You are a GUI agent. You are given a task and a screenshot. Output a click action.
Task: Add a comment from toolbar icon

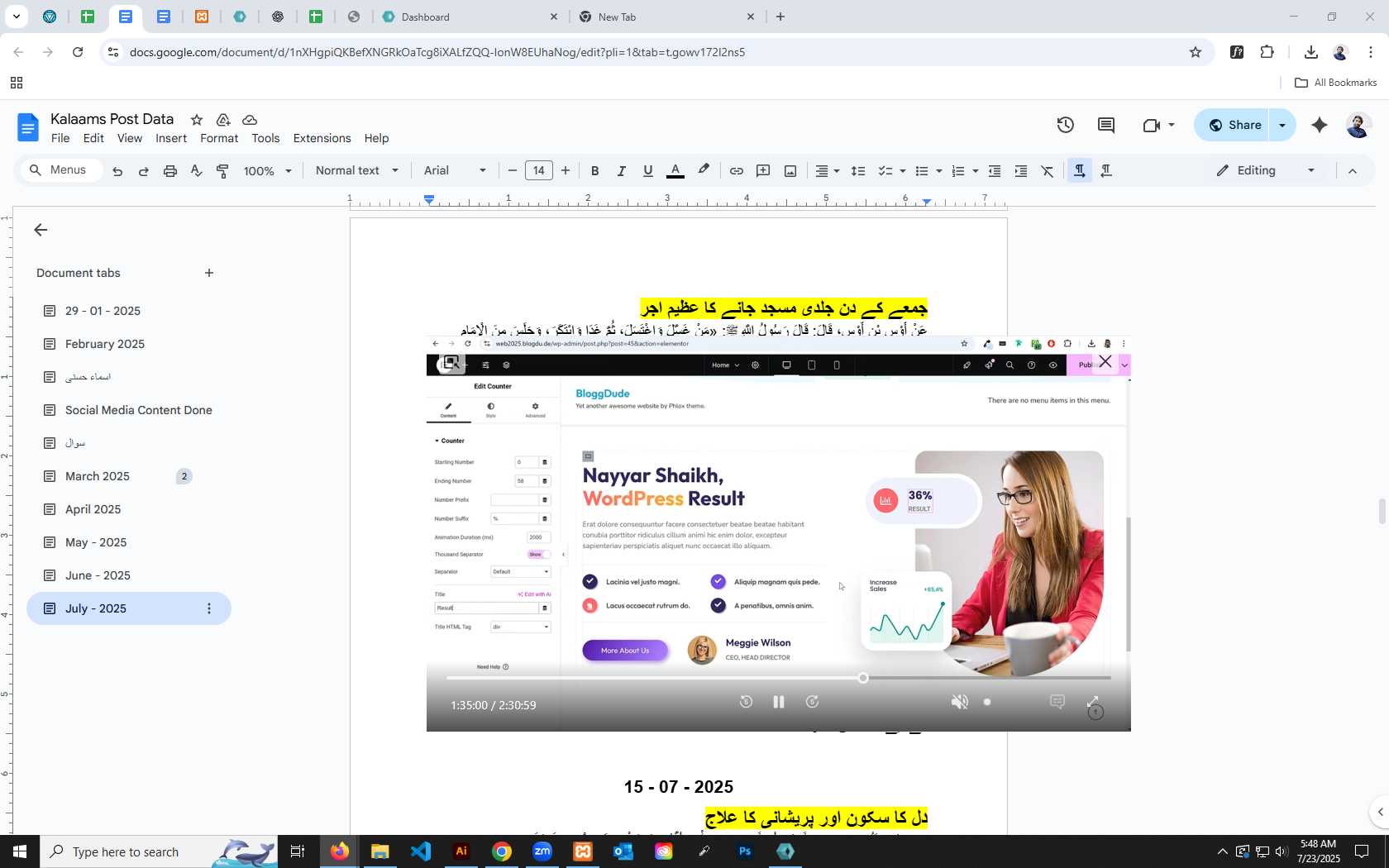coord(763,171)
